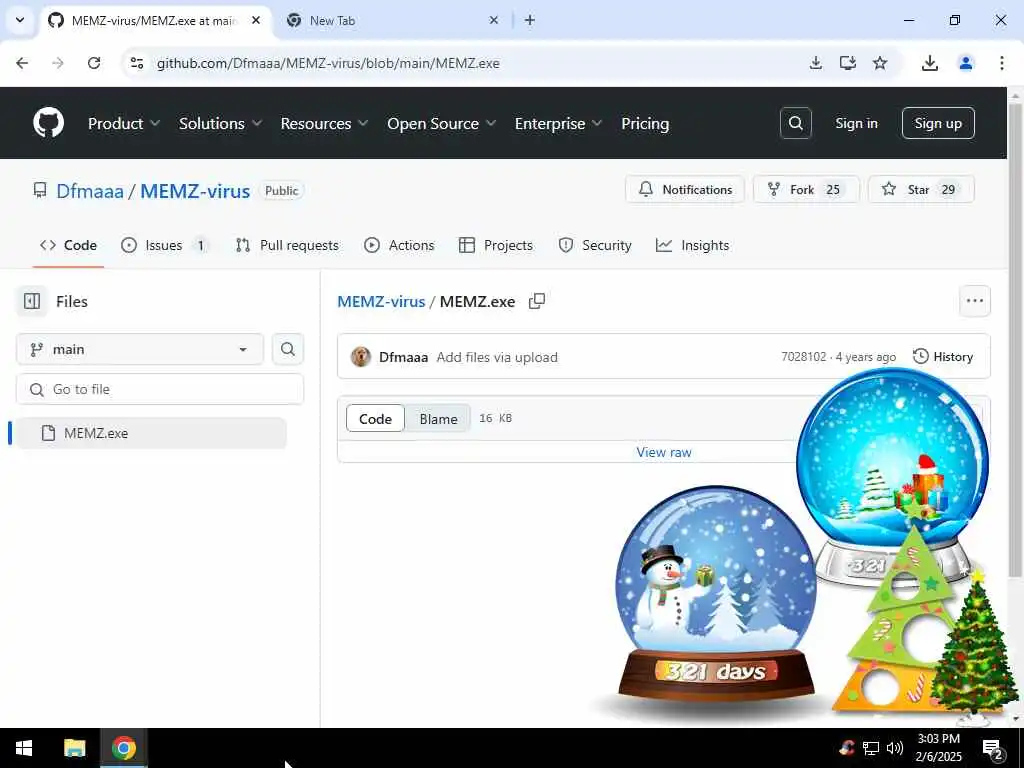Open the main branch selector dropdown
Image resolution: width=1024 pixels, height=768 pixels.
click(140, 349)
